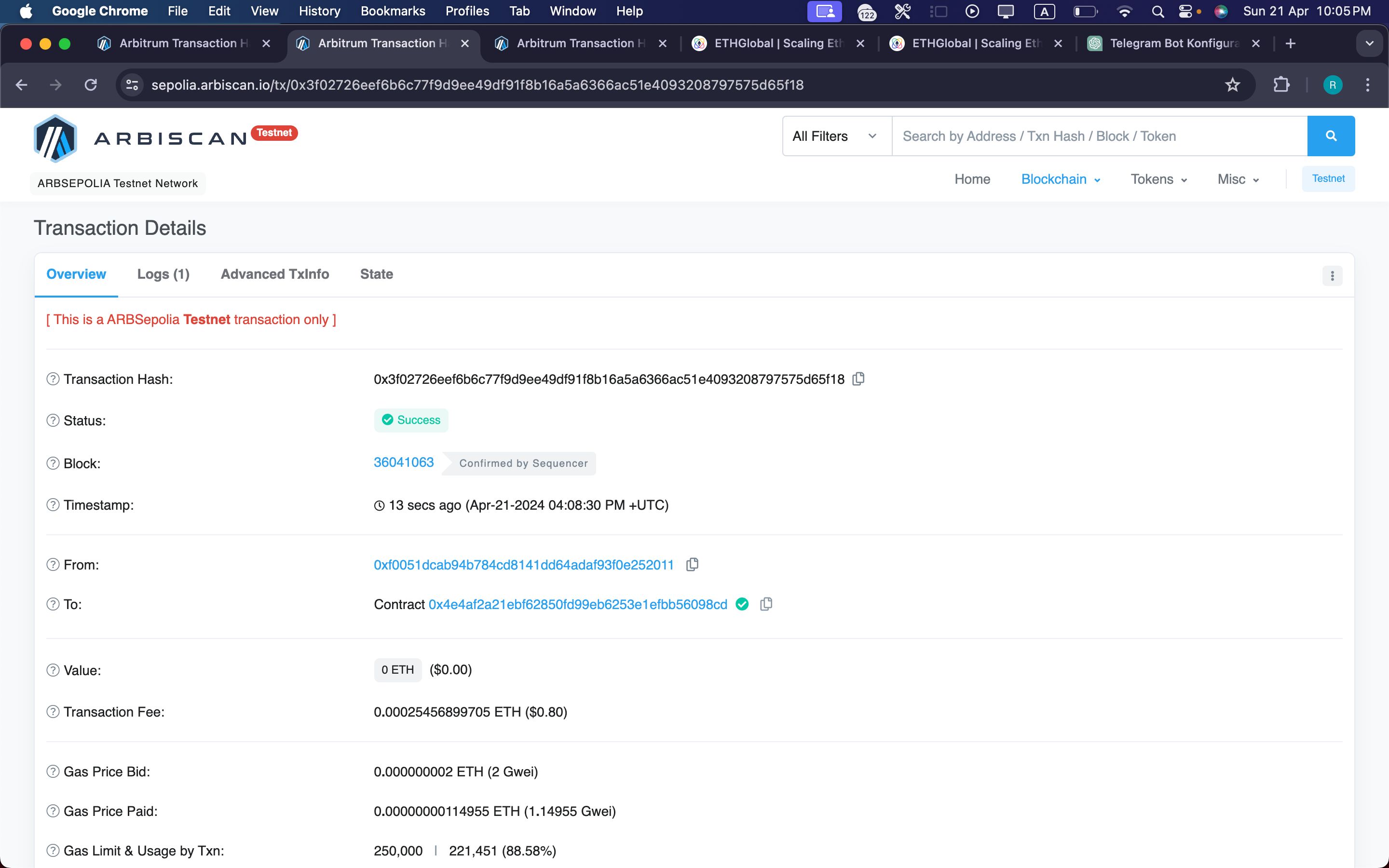Switch to first Arbitrum Transaction browser tab

[x=184, y=43]
